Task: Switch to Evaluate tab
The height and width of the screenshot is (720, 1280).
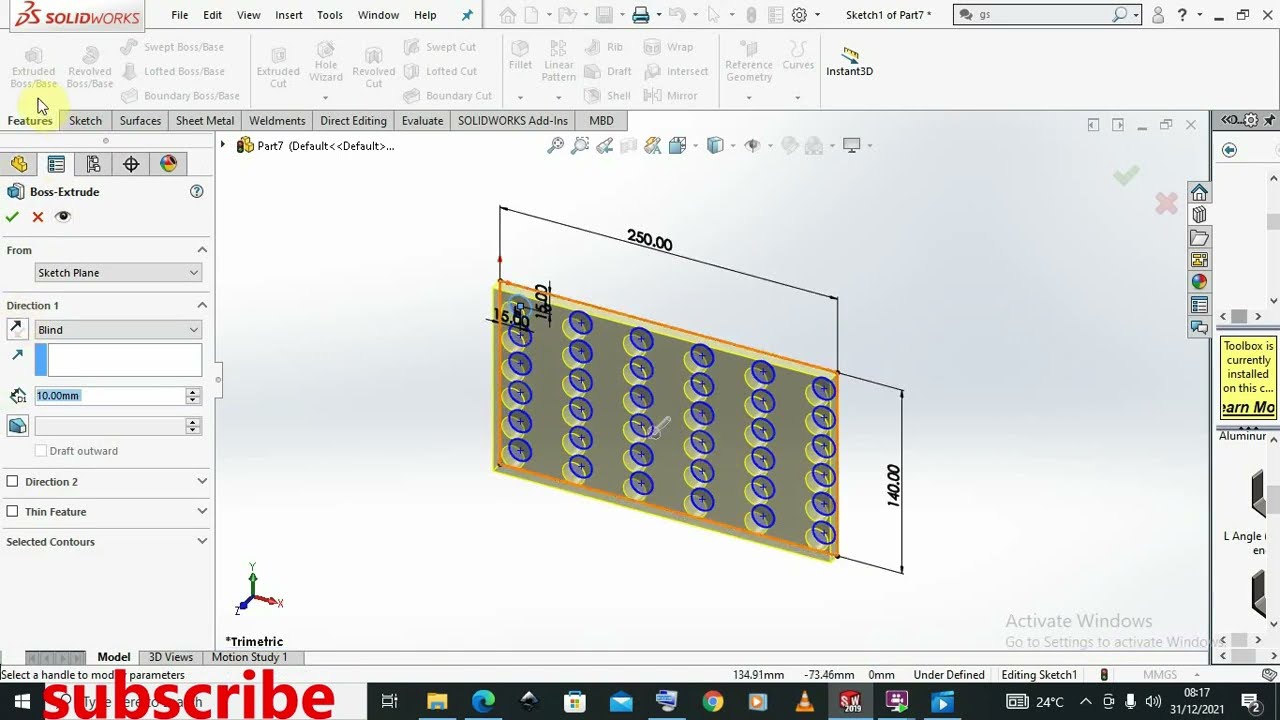Action: pyautogui.click(x=422, y=121)
